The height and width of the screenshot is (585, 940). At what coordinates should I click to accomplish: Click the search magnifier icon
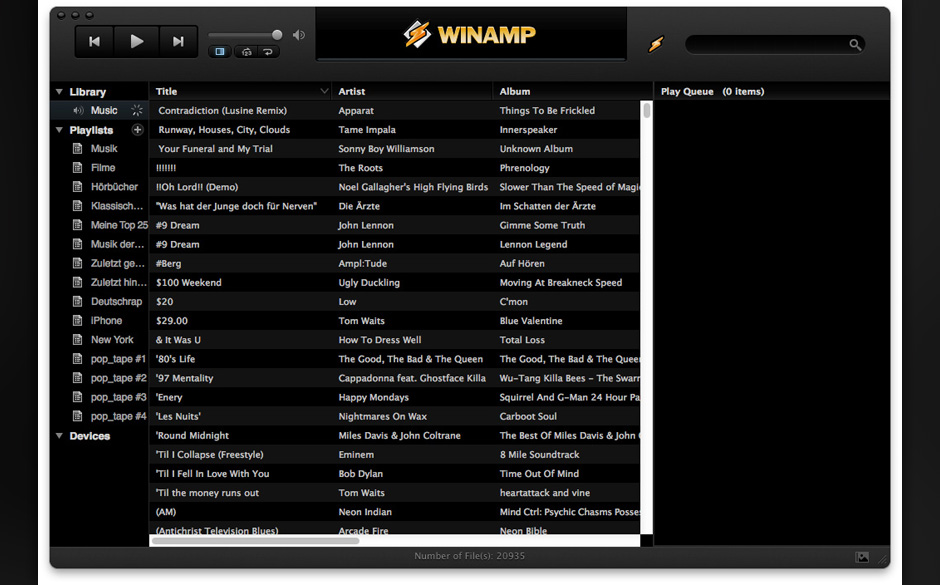tap(854, 45)
